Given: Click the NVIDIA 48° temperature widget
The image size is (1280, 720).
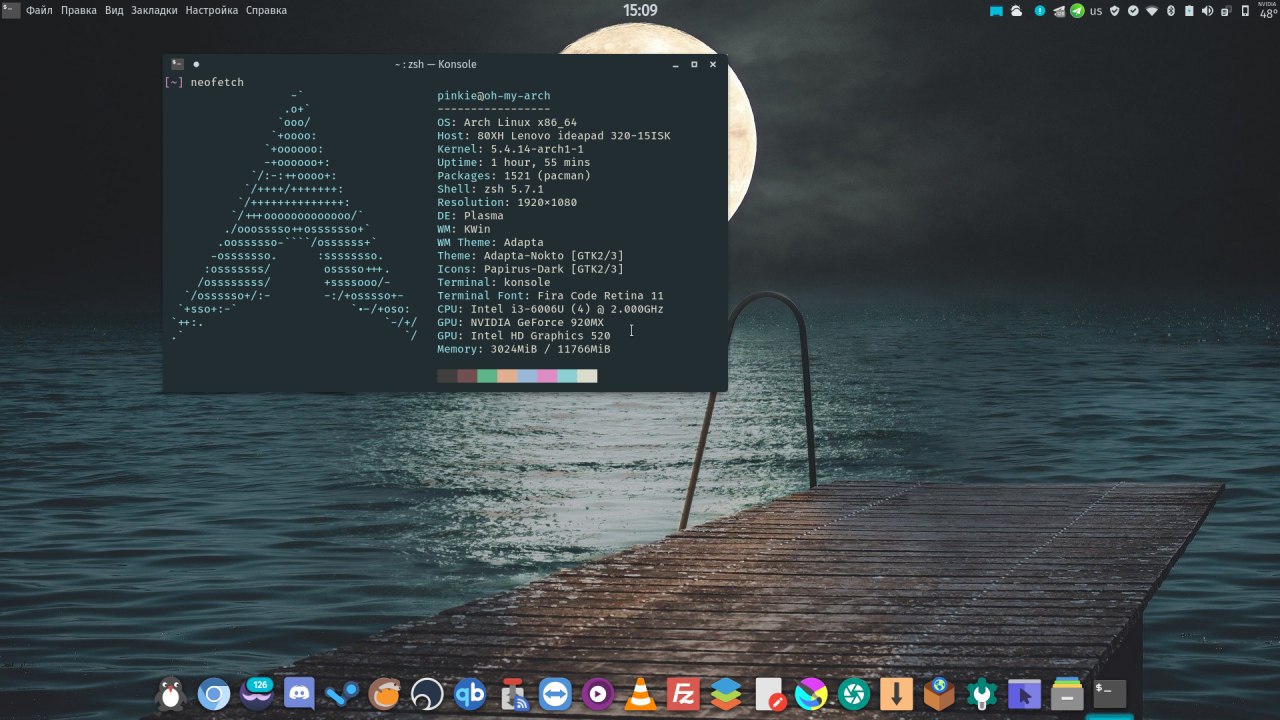Looking at the screenshot, I should [x=1268, y=11].
